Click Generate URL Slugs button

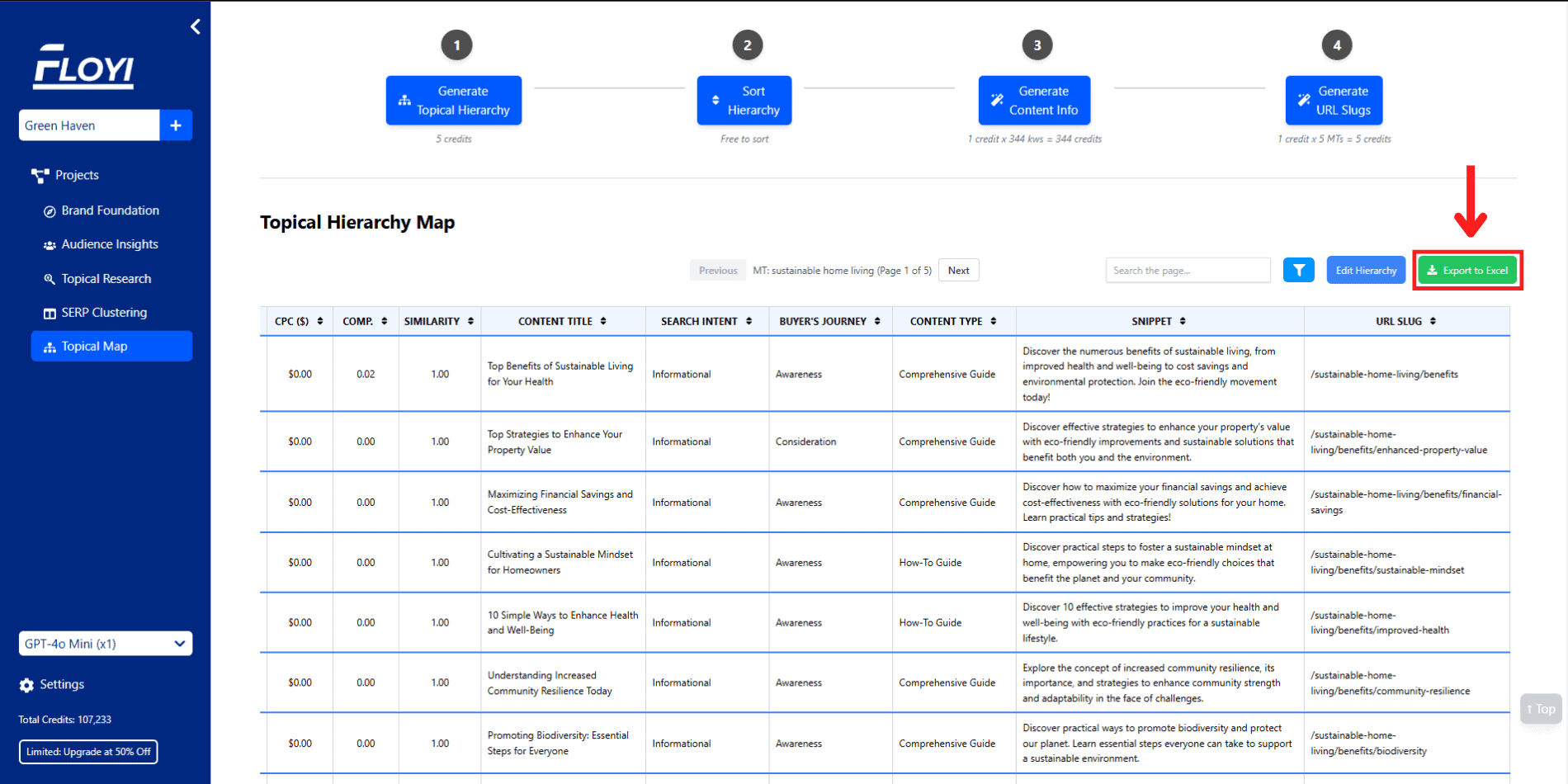(1334, 101)
